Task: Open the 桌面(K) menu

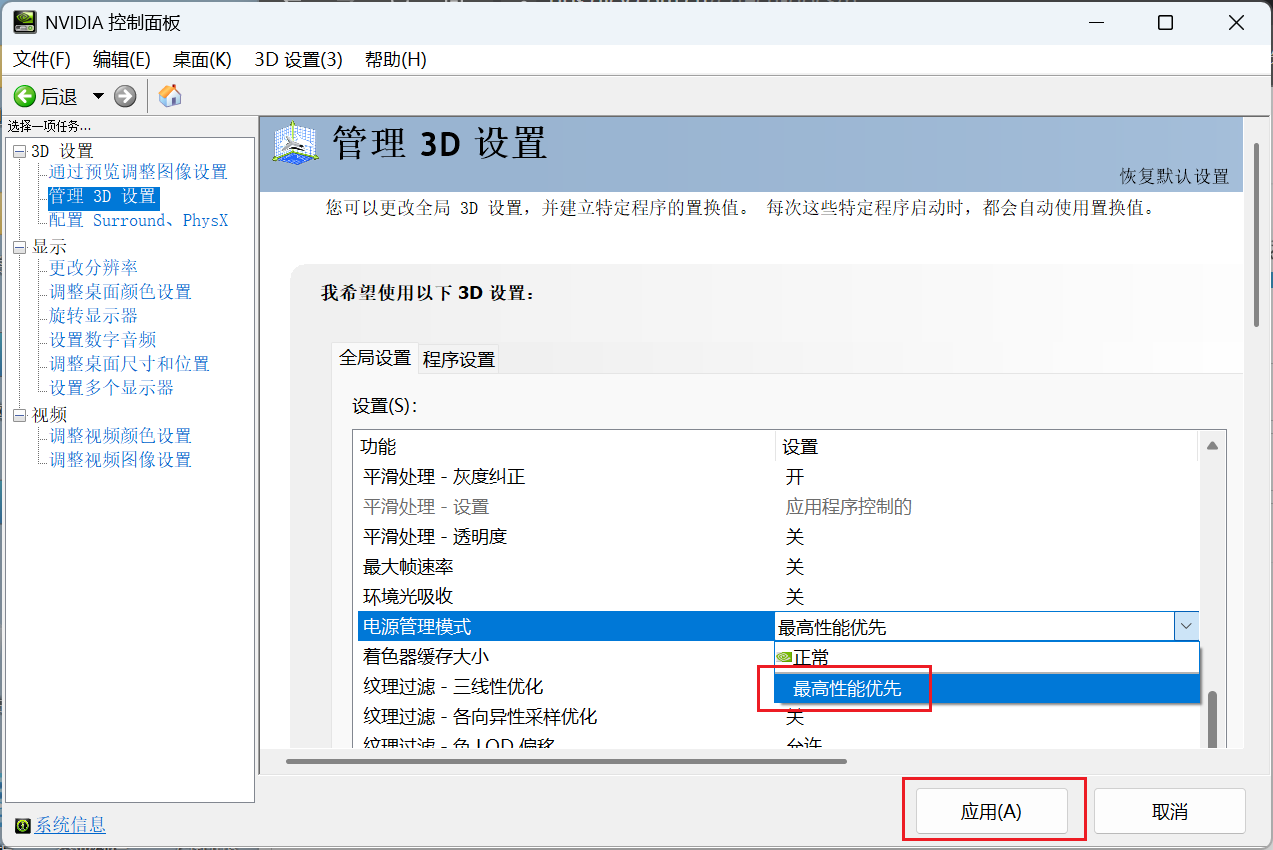Action: click(x=202, y=60)
